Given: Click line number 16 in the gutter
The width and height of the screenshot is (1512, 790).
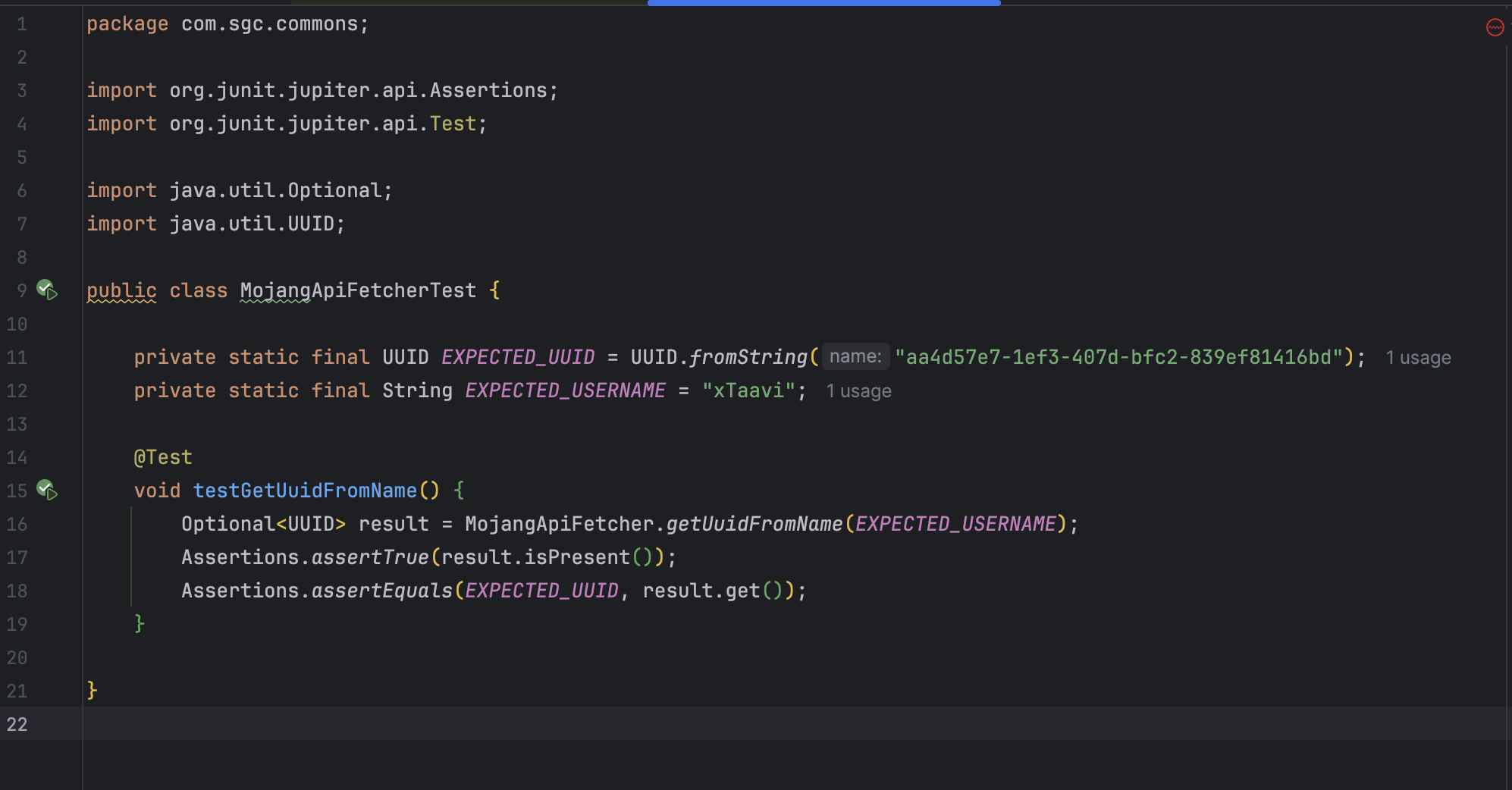Looking at the screenshot, I should 17,524.
